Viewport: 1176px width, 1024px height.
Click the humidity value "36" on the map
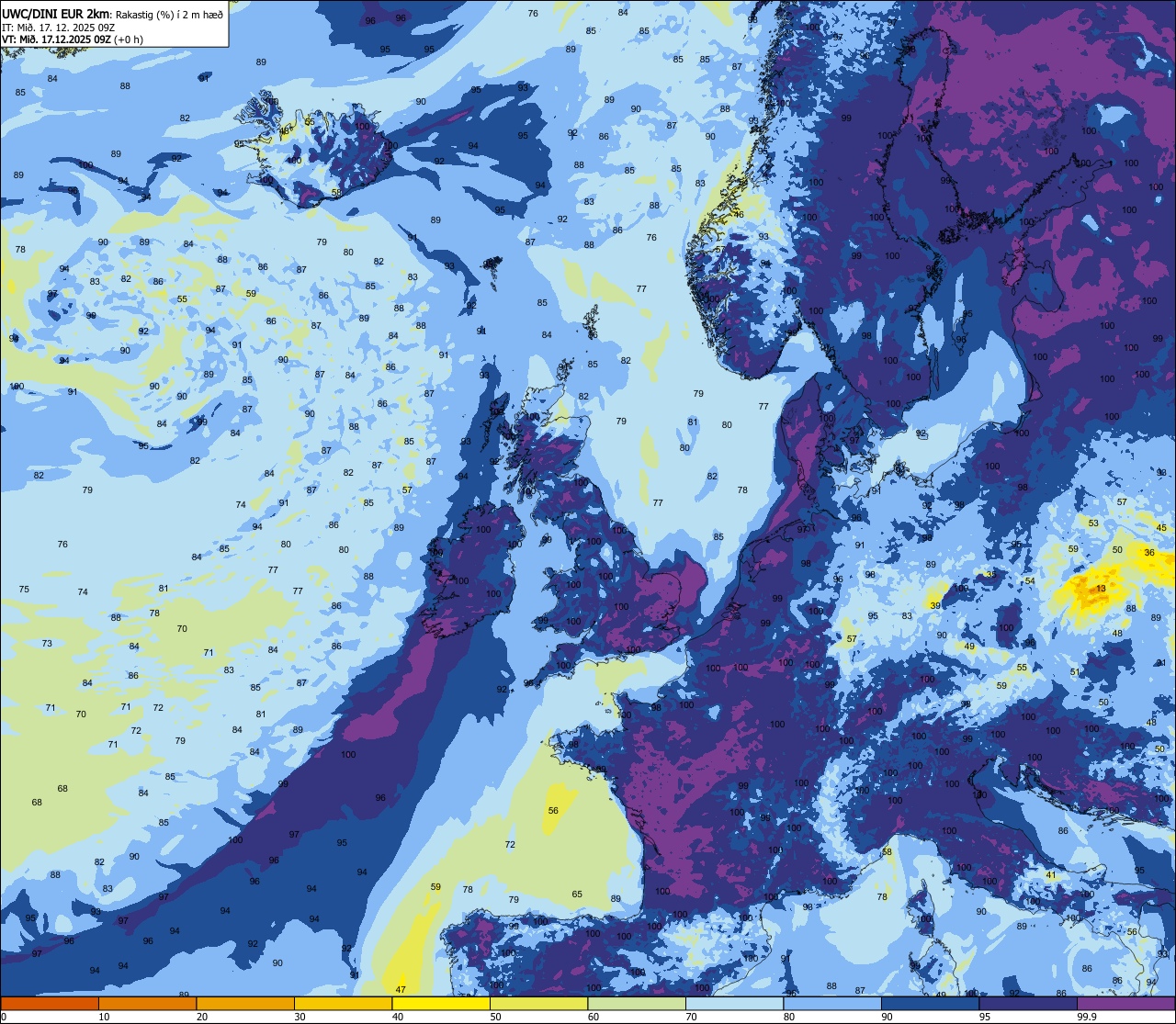pos(1149,553)
